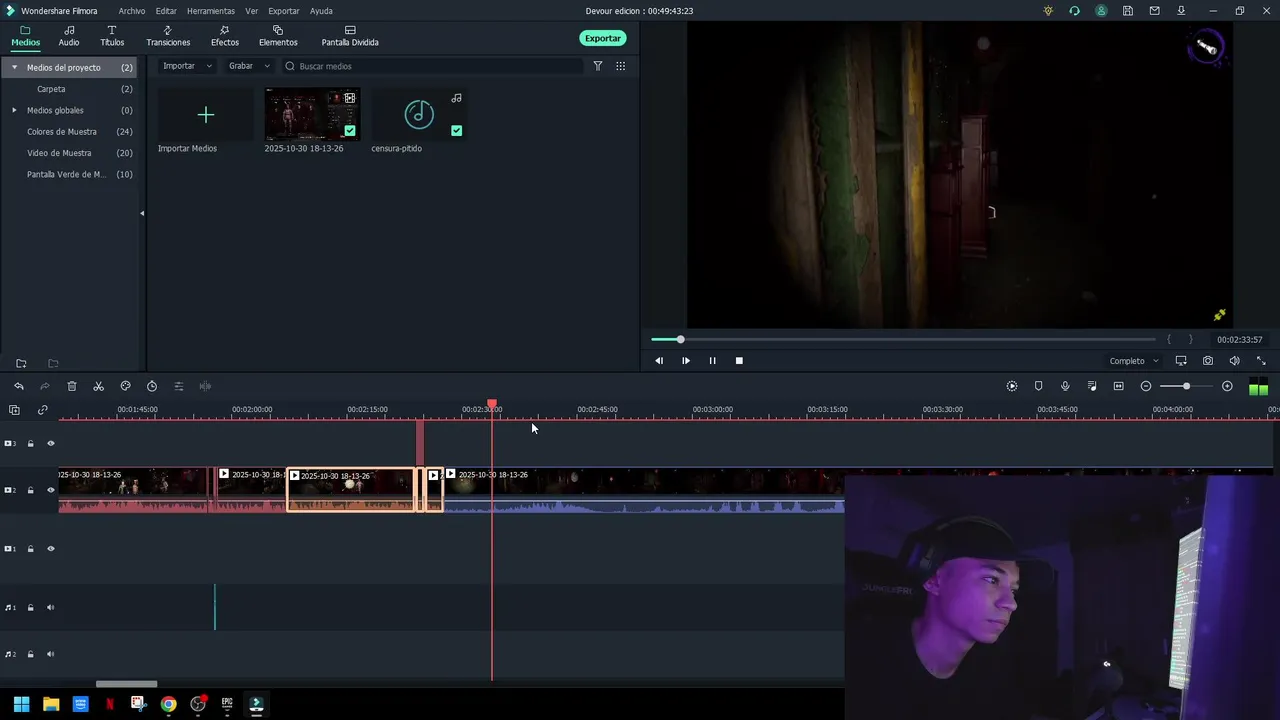This screenshot has width=1280, height=720.
Task: Collapse media panel with left arrow
Action: [142, 213]
